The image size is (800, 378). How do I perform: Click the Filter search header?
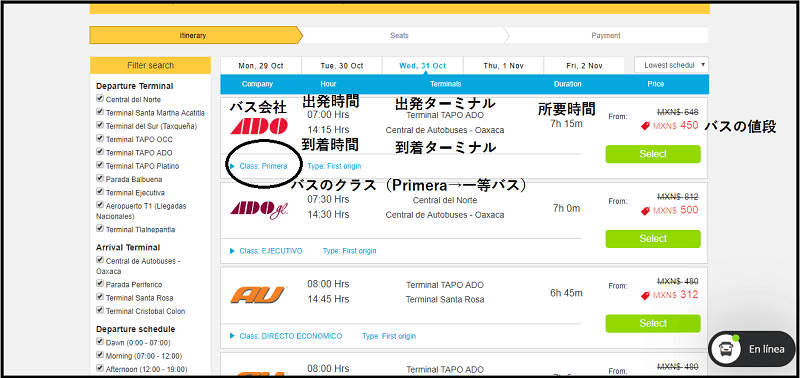[151, 65]
